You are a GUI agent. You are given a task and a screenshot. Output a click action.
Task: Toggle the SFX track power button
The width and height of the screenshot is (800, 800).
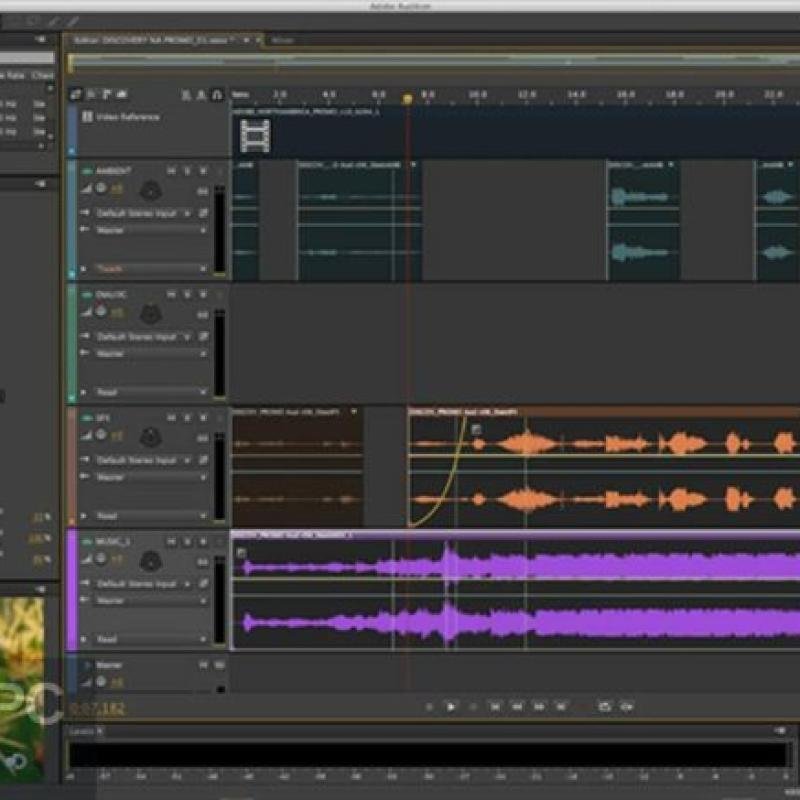(x=87, y=418)
